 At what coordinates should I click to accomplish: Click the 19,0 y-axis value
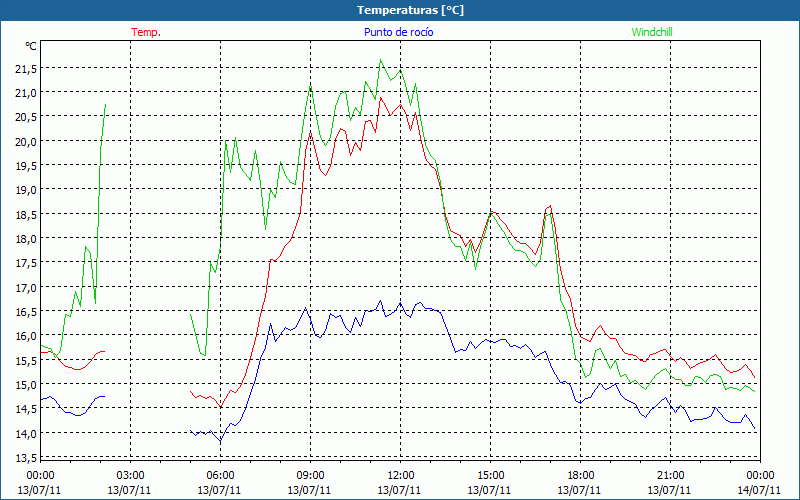coord(26,190)
